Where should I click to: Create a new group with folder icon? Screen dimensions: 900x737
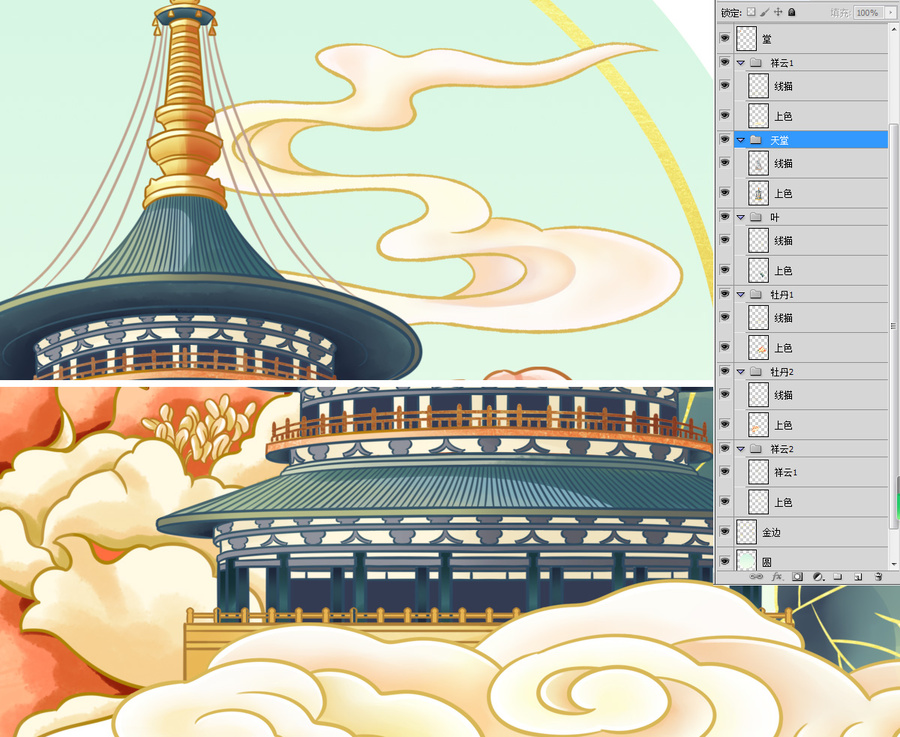tap(837, 576)
